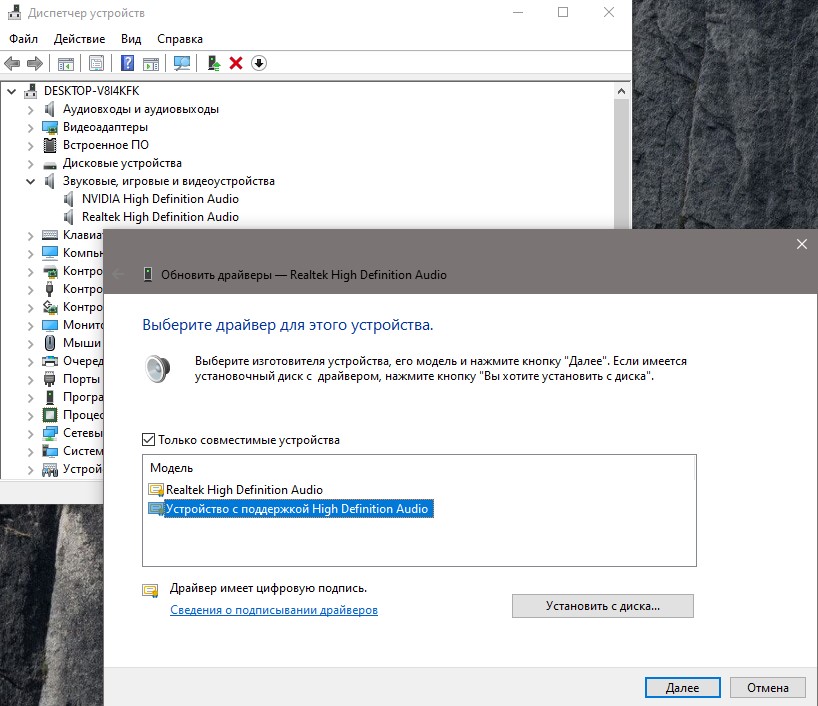Toggle the action pane toolbar icon

(x=151, y=64)
